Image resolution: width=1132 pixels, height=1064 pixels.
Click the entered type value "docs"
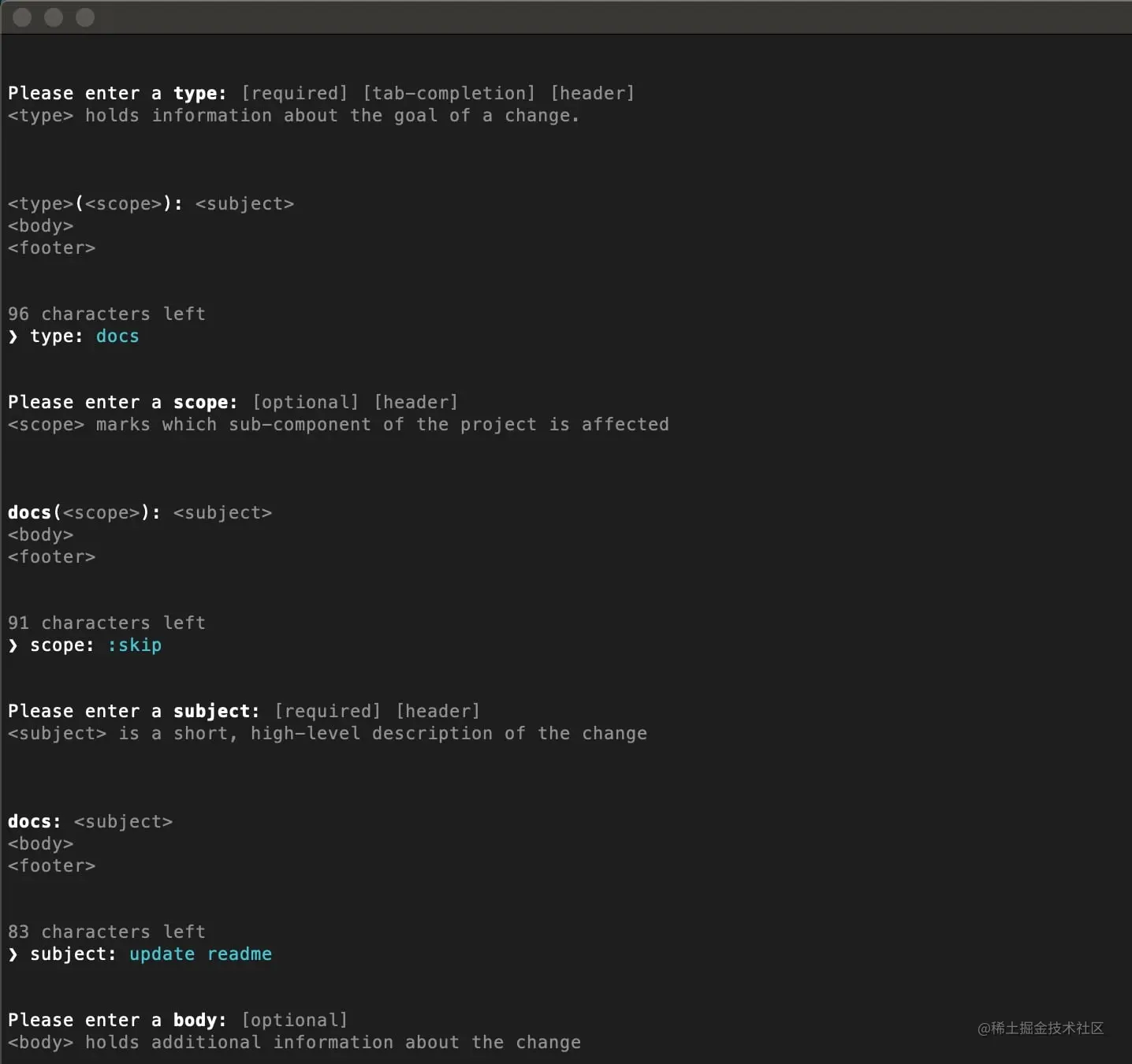pos(117,336)
